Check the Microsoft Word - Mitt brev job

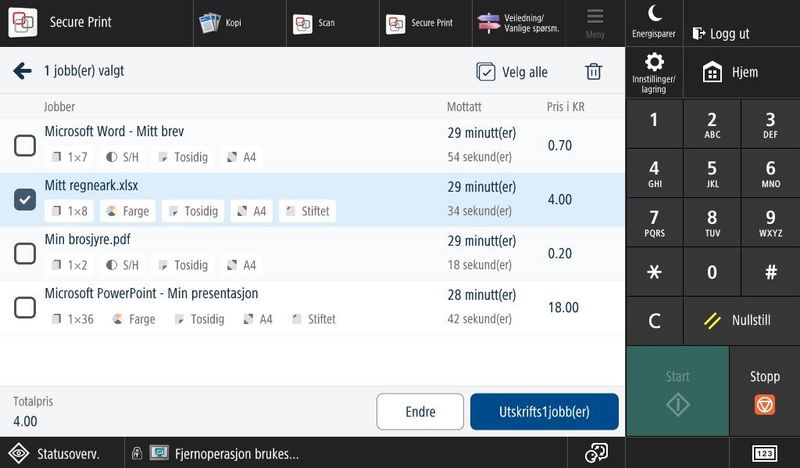25,145
